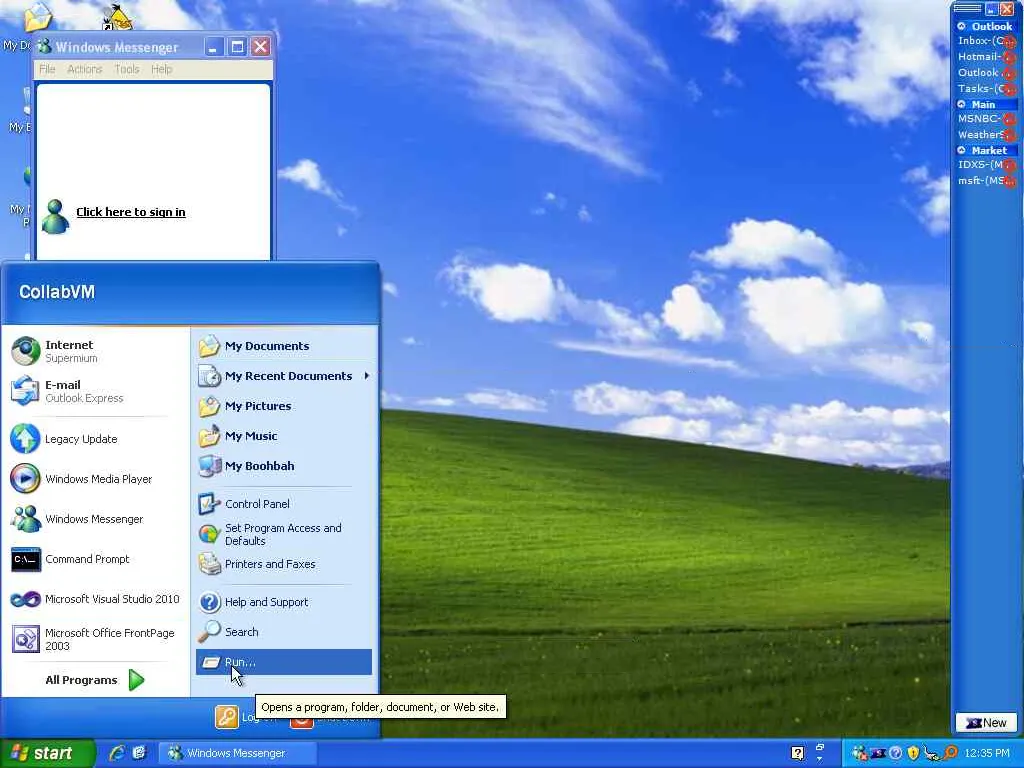Screen dimensions: 1024x768
Task: Collapse the Market group in sidebar
Action: point(961,150)
